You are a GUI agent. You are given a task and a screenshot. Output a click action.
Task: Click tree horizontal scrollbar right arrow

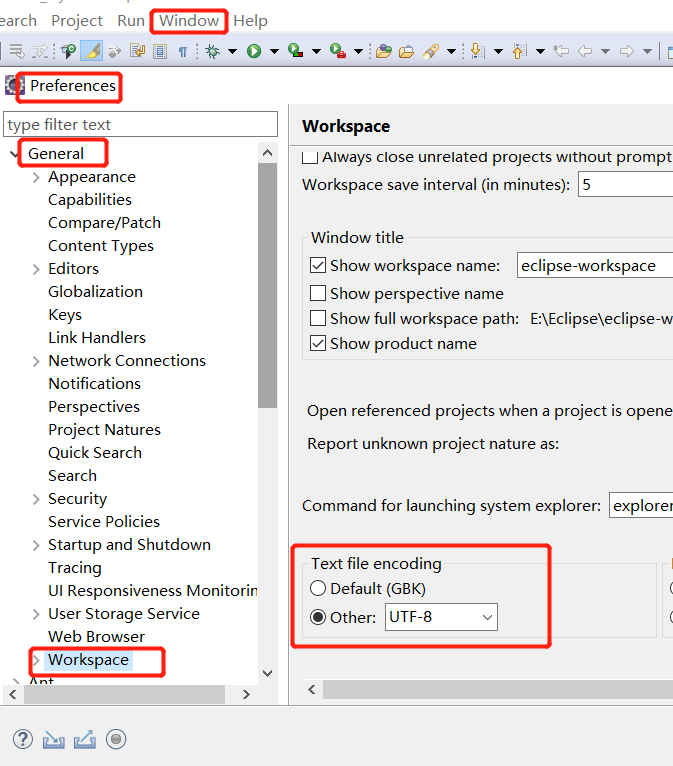pyautogui.click(x=246, y=694)
